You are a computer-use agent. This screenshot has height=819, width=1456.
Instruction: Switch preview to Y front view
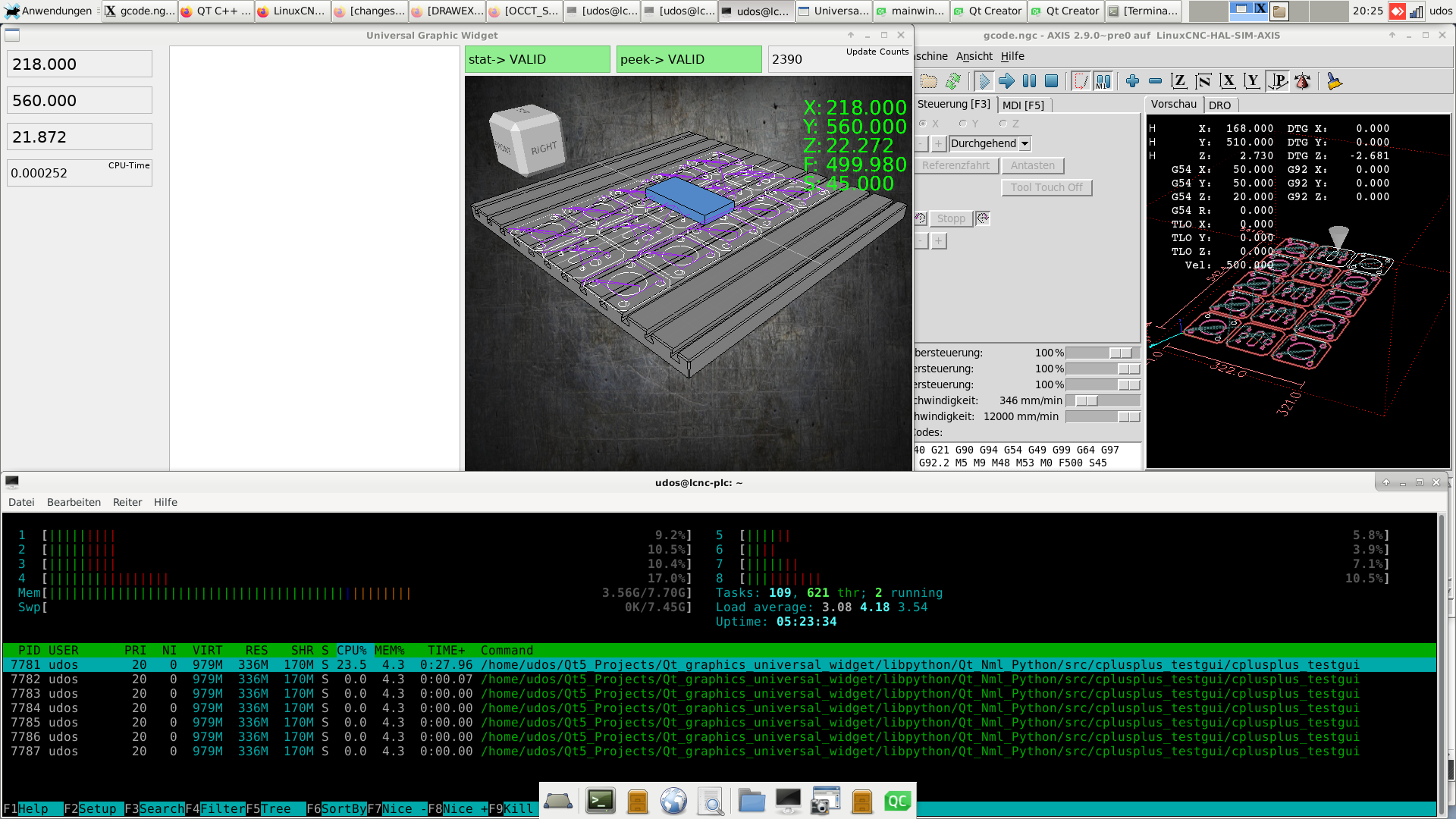tap(1252, 81)
